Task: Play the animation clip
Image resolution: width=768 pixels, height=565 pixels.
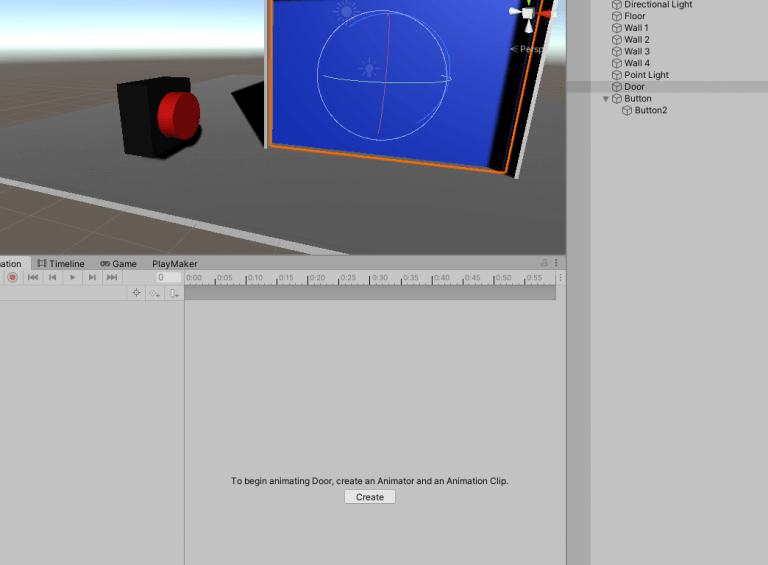Action: click(x=72, y=278)
